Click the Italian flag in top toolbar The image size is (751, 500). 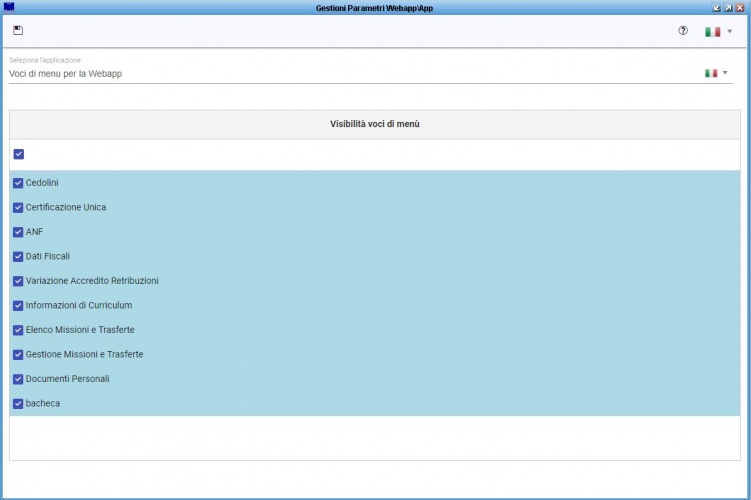click(712, 32)
